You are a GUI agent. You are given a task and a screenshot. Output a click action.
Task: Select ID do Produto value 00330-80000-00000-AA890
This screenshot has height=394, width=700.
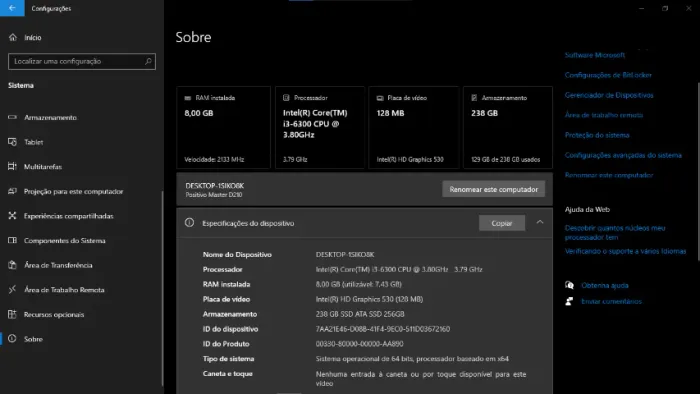pyautogui.click(x=359, y=344)
